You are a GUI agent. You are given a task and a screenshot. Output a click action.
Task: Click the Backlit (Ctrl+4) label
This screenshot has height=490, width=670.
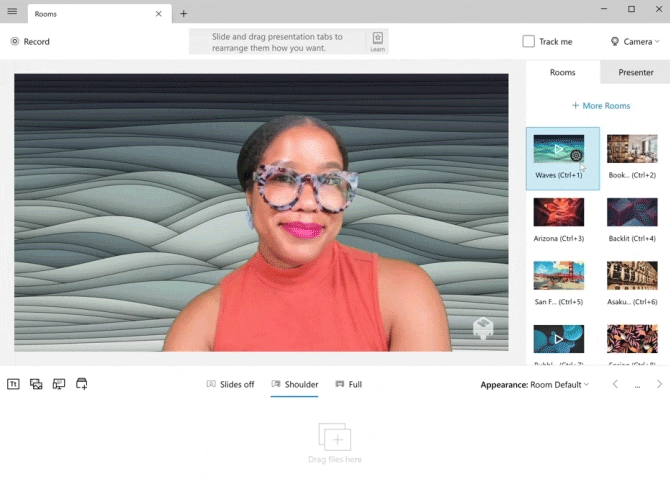click(x=632, y=238)
